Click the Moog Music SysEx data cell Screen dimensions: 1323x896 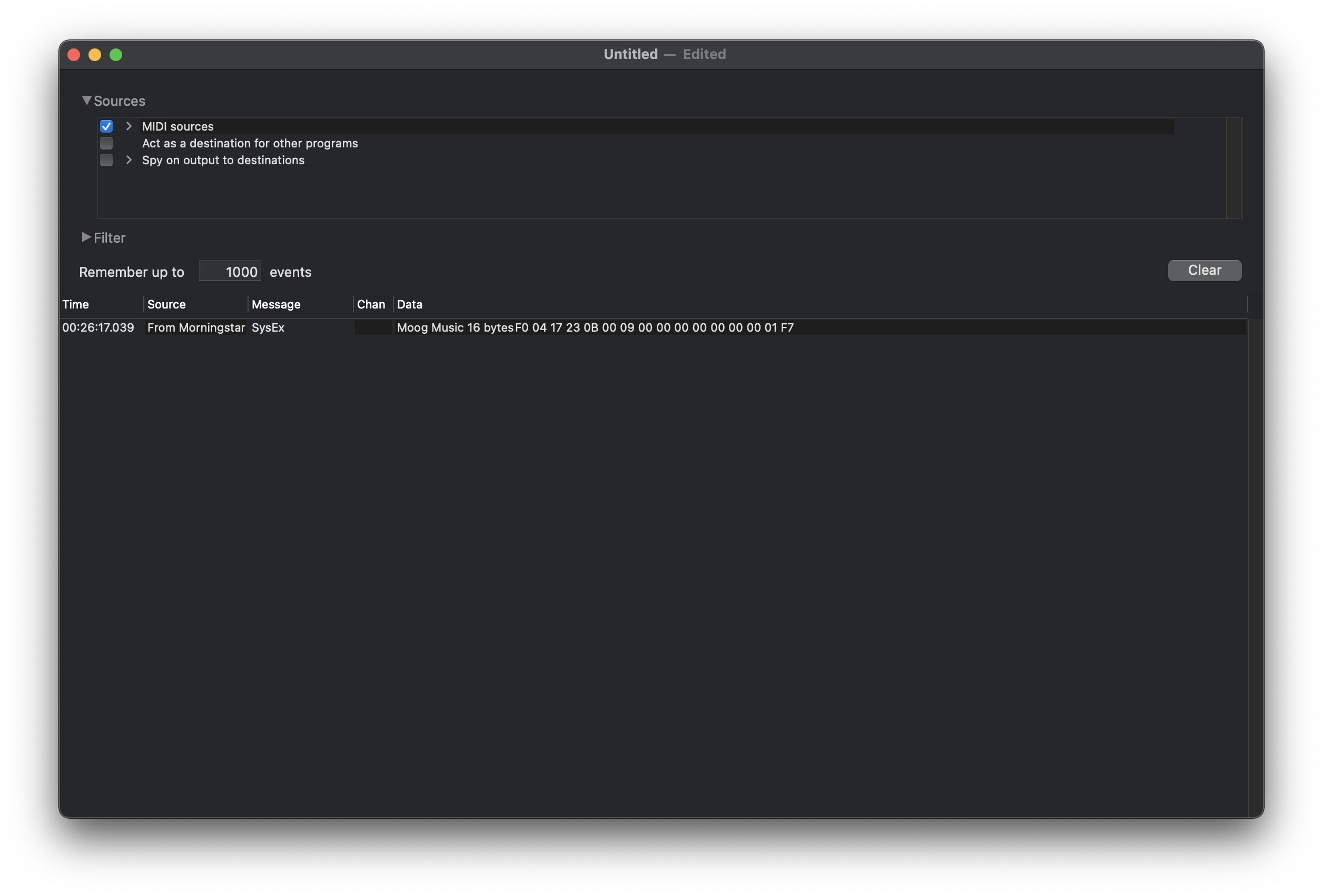[x=594, y=327]
